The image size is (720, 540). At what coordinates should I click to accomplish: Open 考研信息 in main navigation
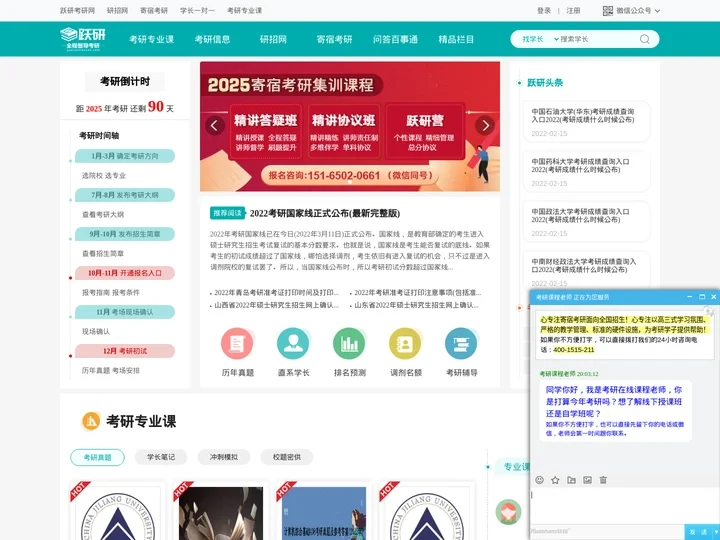click(212, 39)
